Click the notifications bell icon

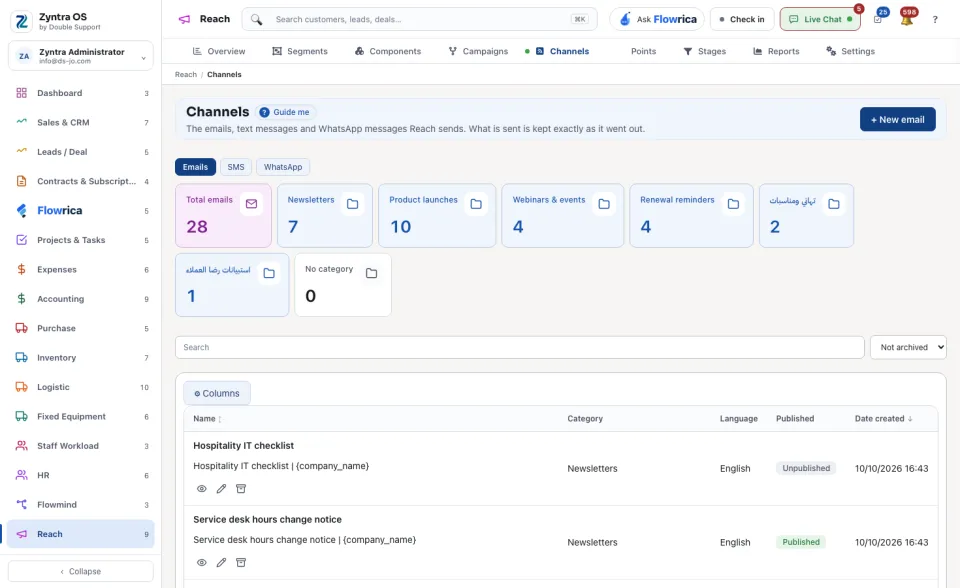[x=907, y=20]
